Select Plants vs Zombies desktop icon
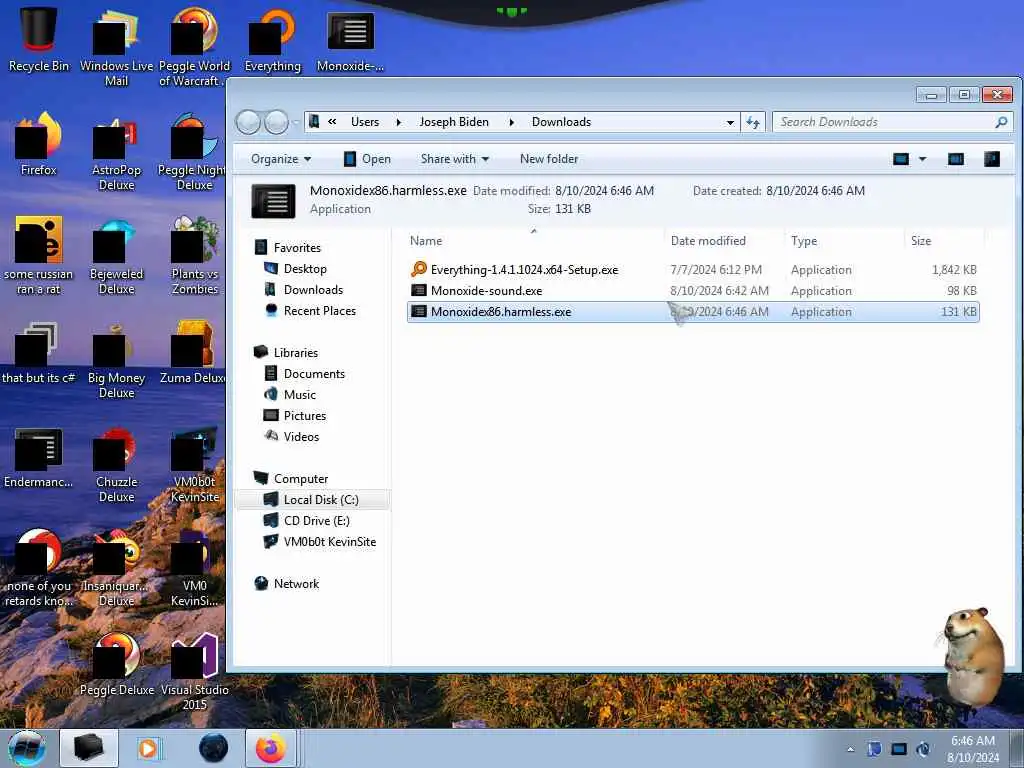Image resolution: width=1024 pixels, height=768 pixels. tap(195, 255)
